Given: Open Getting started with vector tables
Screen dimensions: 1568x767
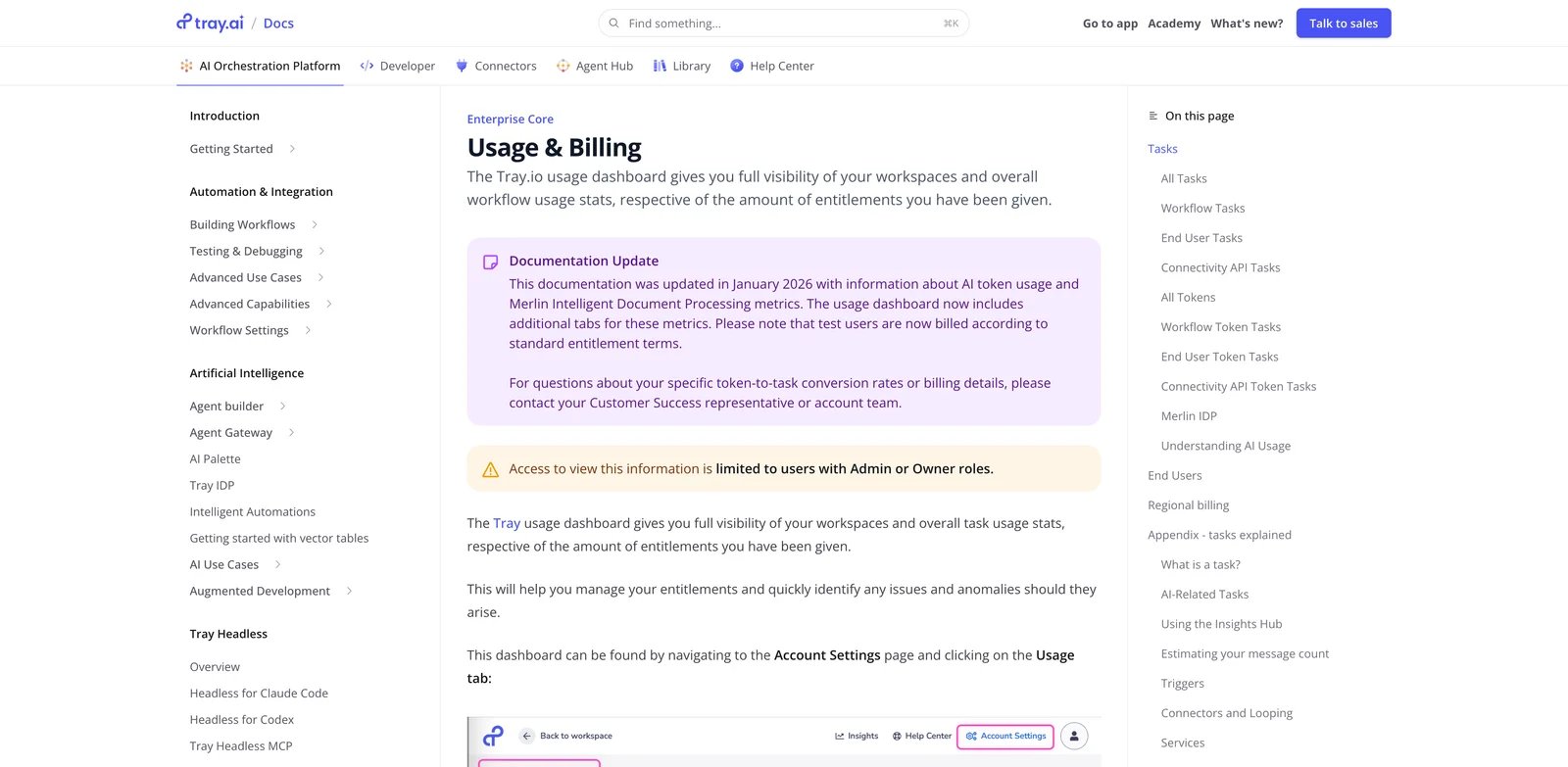Looking at the screenshot, I should tap(278, 538).
